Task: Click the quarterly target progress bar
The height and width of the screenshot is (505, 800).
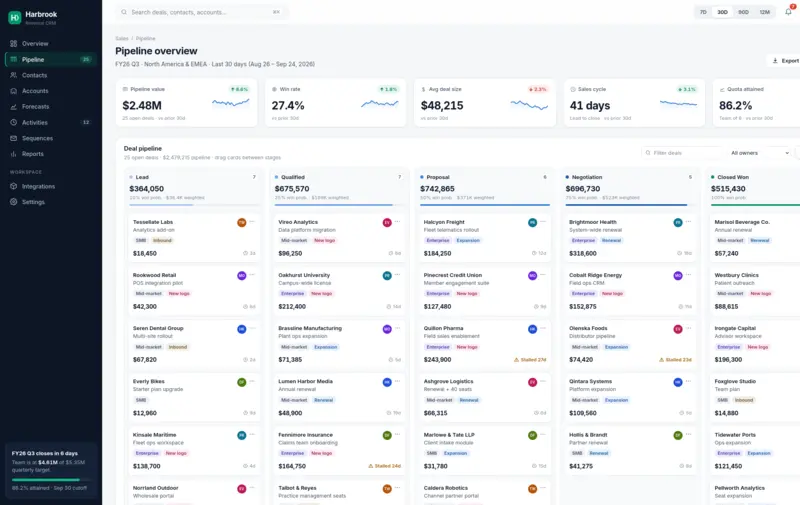Action: tap(51, 480)
